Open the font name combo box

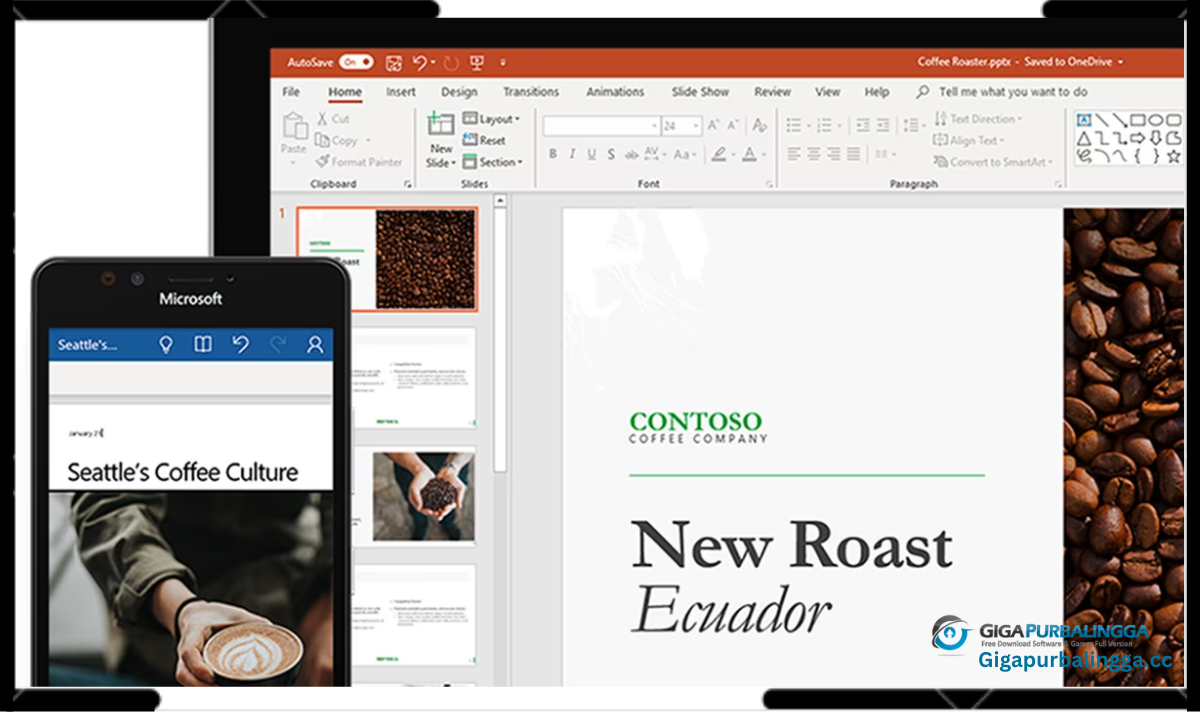tap(601, 126)
